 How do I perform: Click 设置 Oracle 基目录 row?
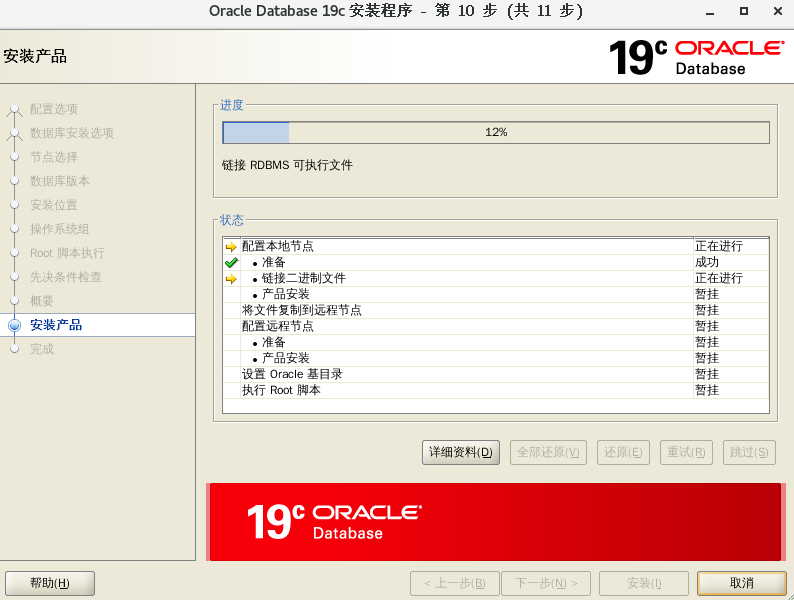(496, 374)
